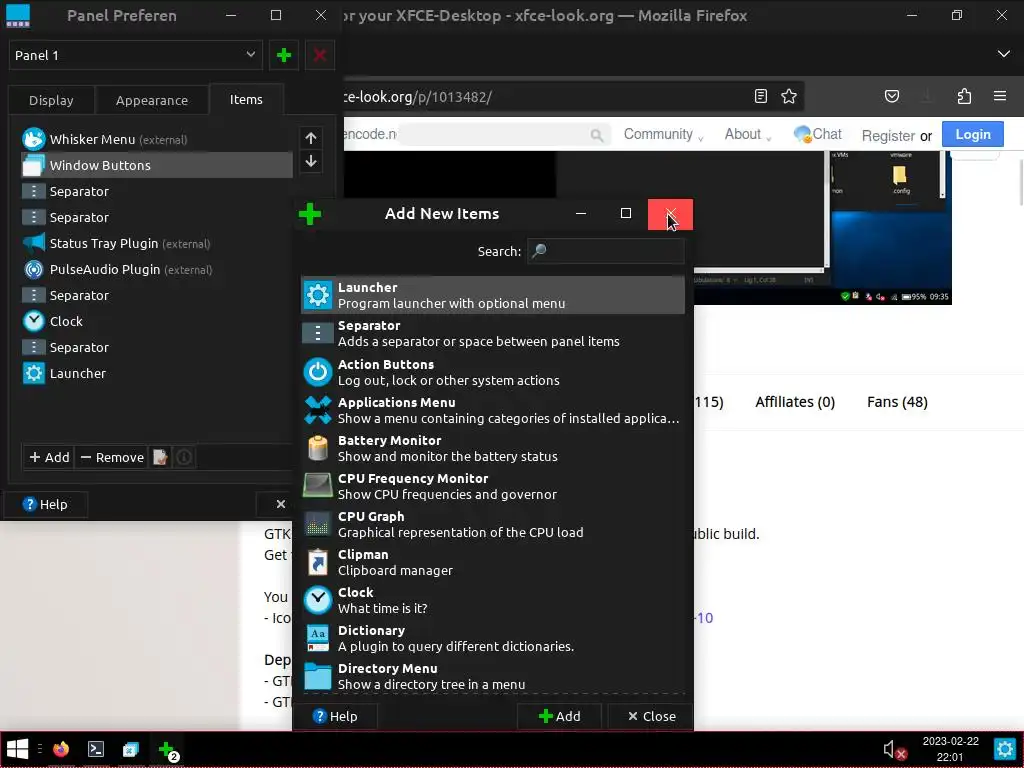The width and height of the screenshot is (1024, 768).
Task: Select the PulseAudio Plugin item
Action: coord(157,270)
